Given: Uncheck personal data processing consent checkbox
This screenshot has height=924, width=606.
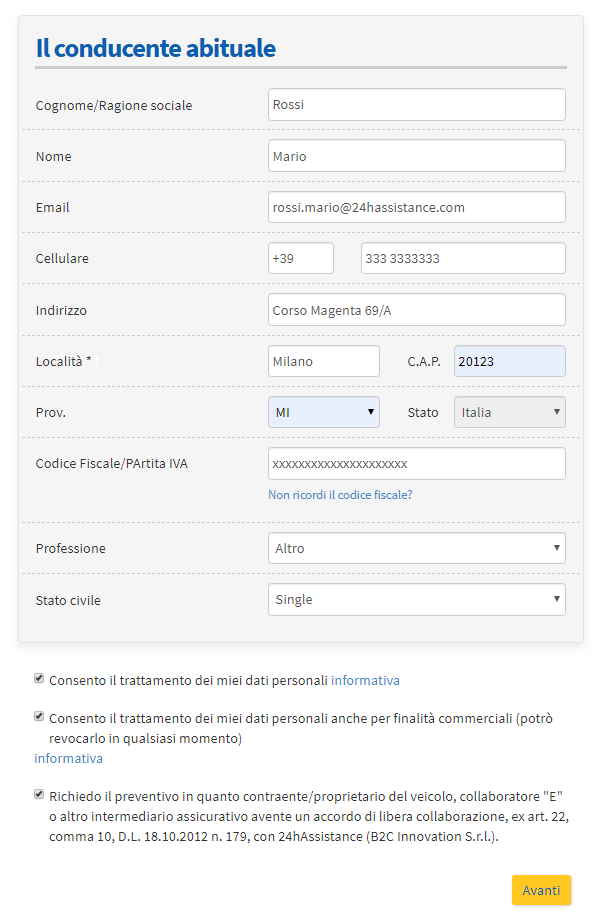Looking at the screenshot, I should pos(39,678).
